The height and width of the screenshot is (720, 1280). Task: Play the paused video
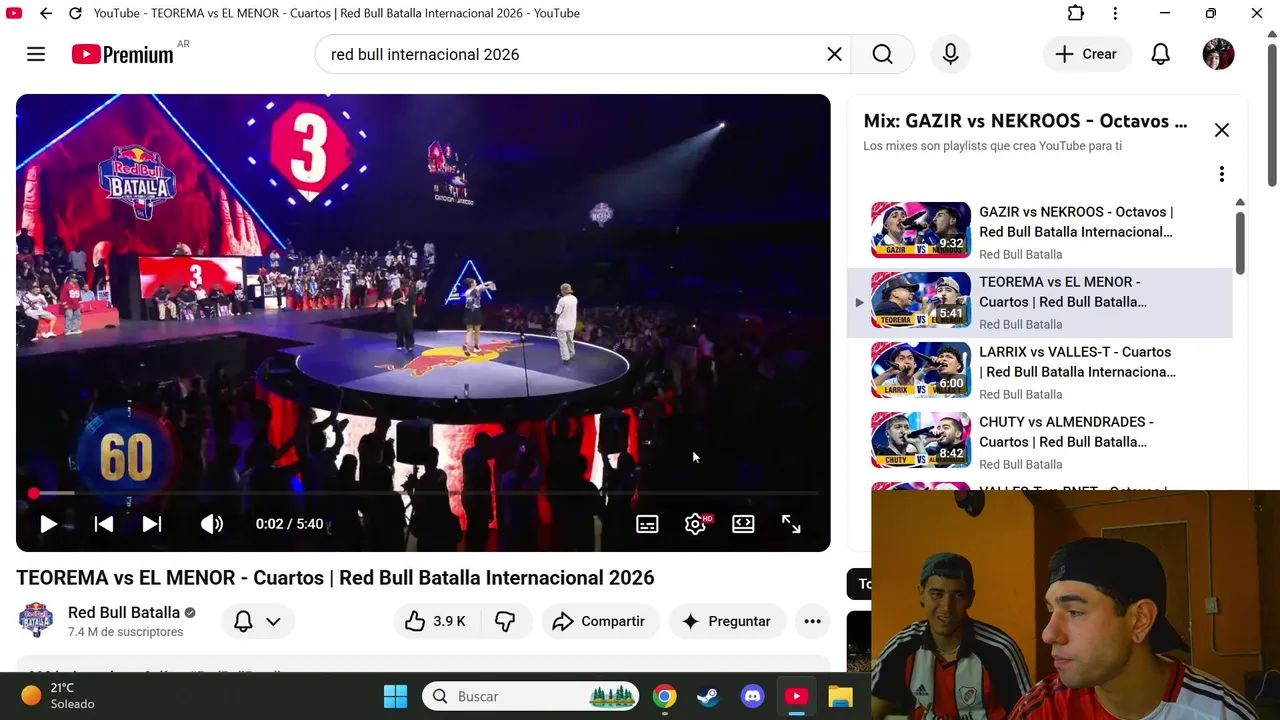click(48, 524)
